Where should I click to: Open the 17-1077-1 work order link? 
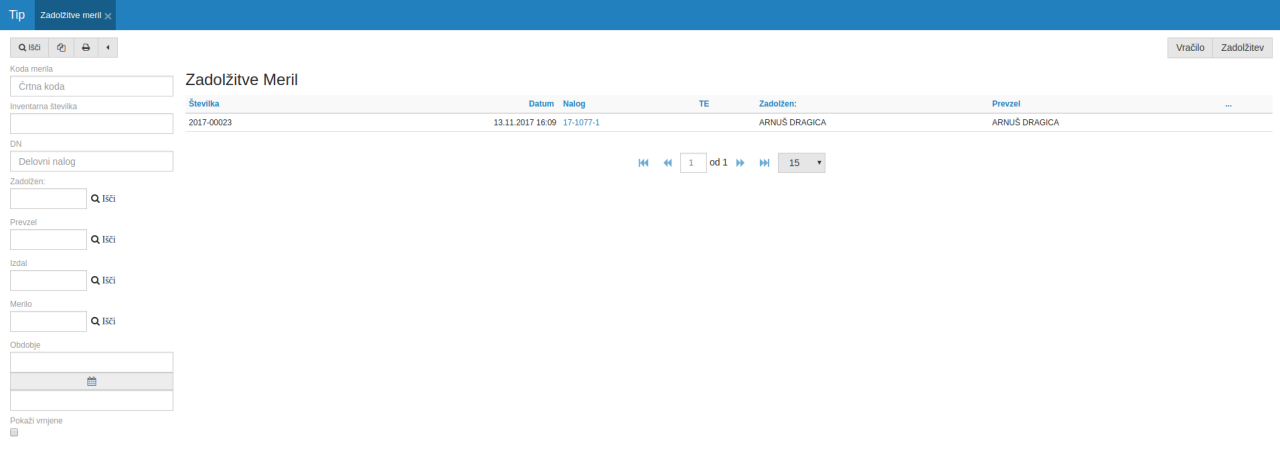(581, 122)
